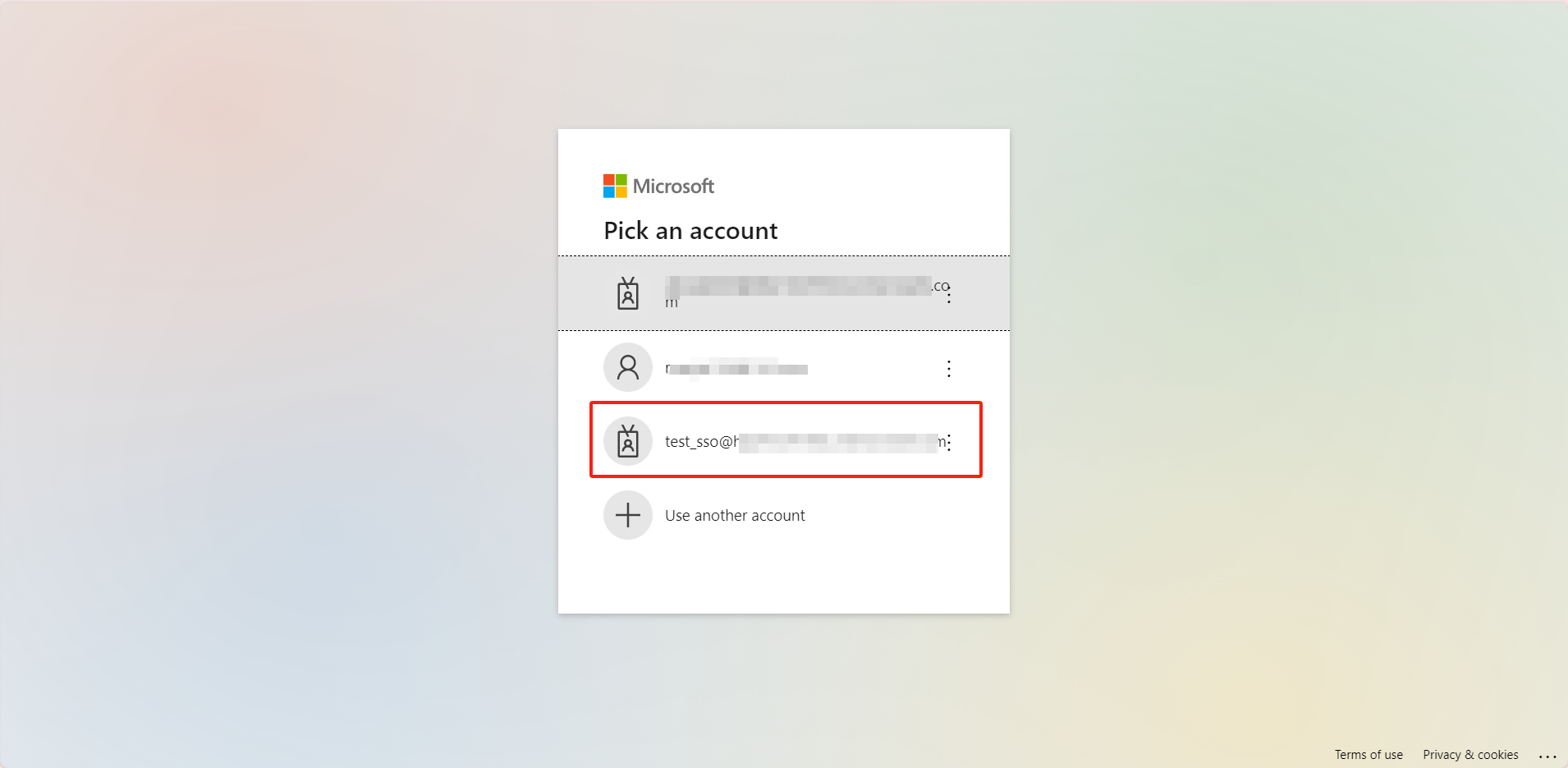
Task: Expand the three-dot options for the test_sso account
Action: coord(949,444)
